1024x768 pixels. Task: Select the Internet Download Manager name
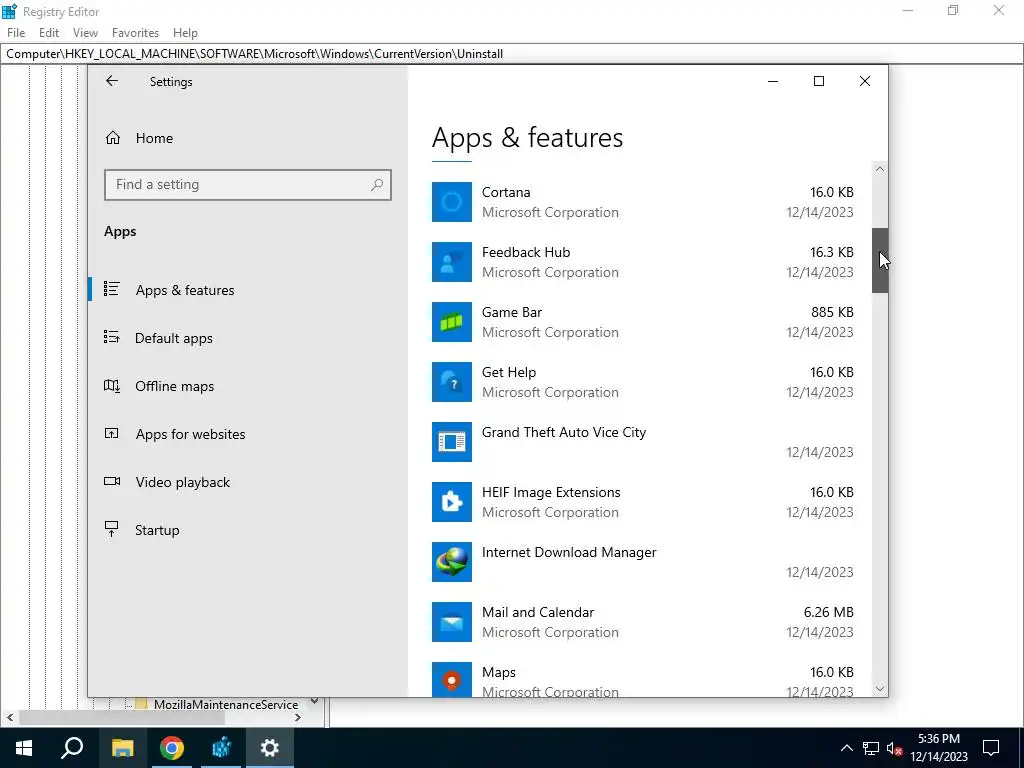click(x=569, y=552)
